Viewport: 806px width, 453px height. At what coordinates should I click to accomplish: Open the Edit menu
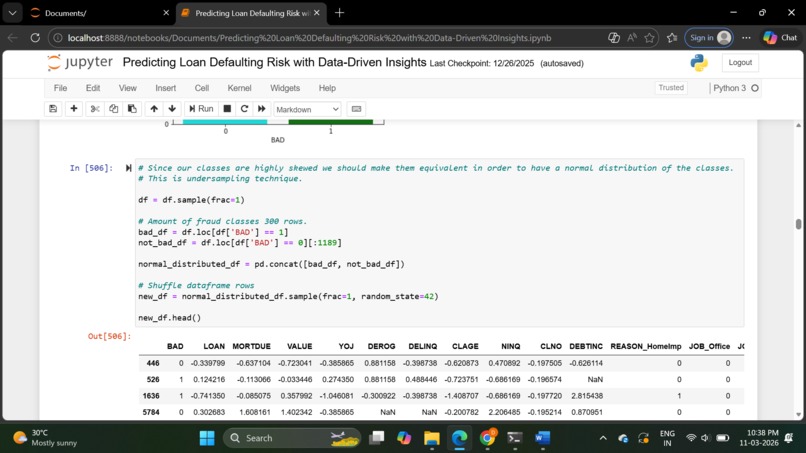tap(93, 88)
